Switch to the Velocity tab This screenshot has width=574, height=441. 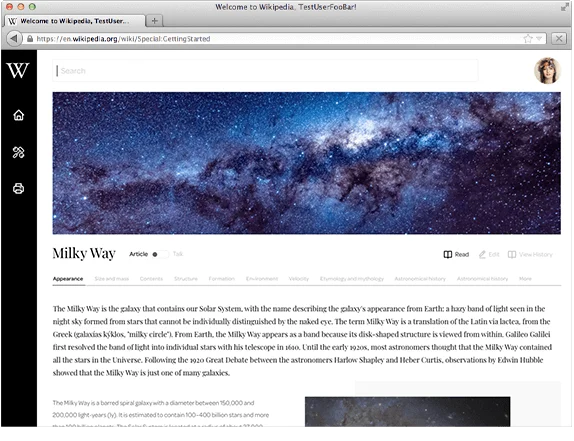(x=299, y=279)
